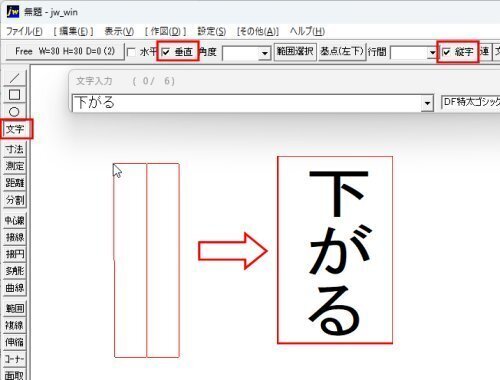Click the 連 button
The height and width of the screenshot is (380, 500).
pos(485,52)
